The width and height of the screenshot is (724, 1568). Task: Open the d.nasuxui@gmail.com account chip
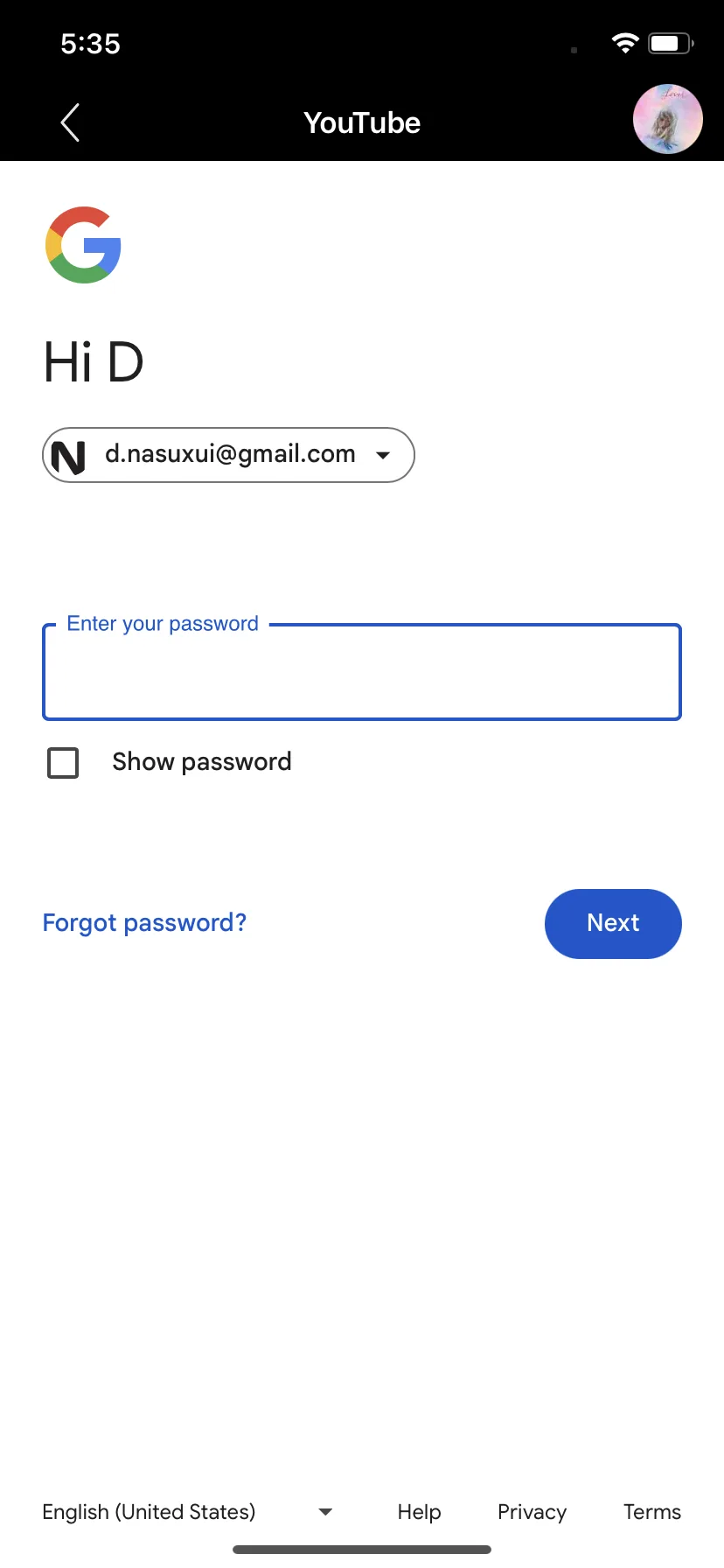point(228,455)
